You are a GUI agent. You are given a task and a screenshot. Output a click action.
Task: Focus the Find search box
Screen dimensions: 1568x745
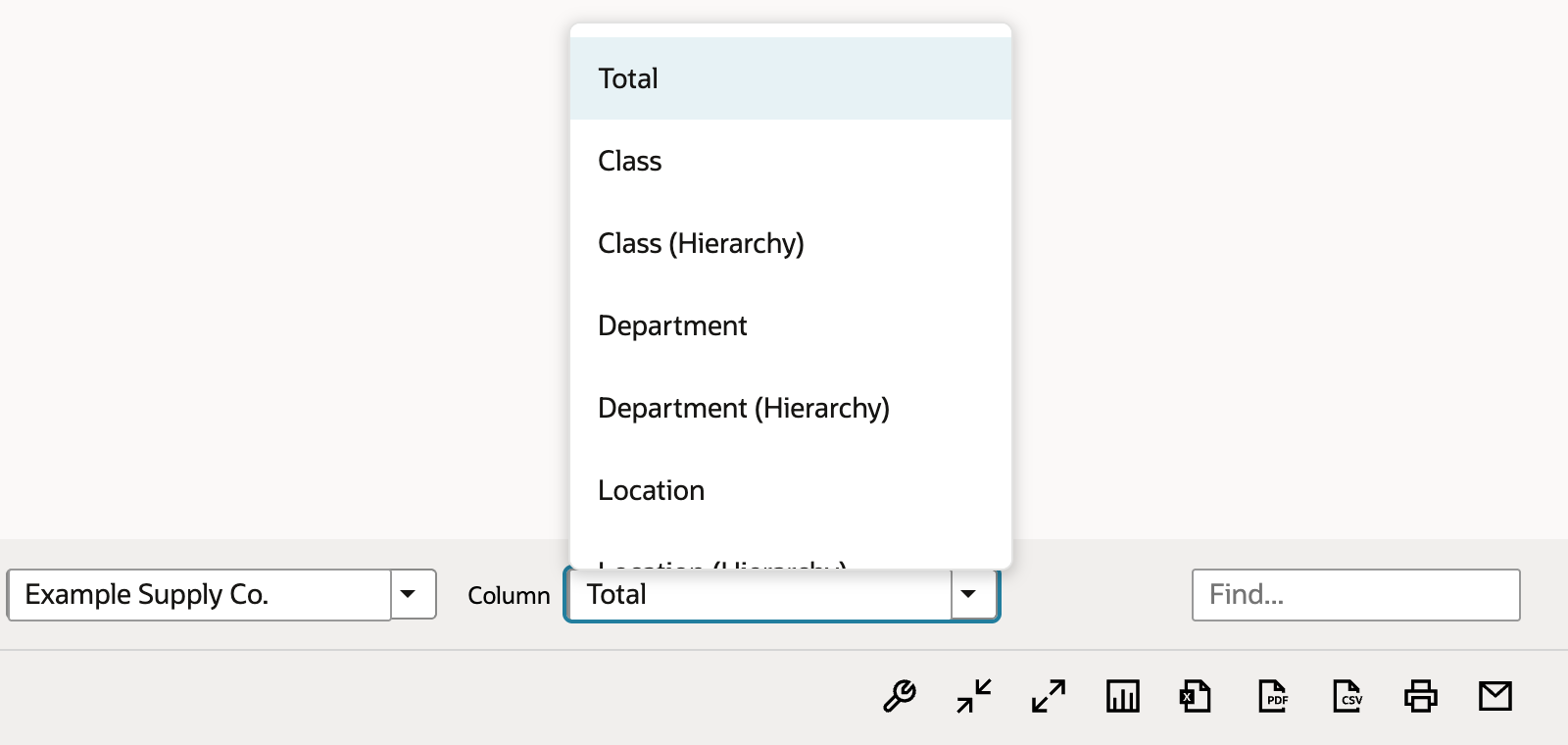point(1355,594)
